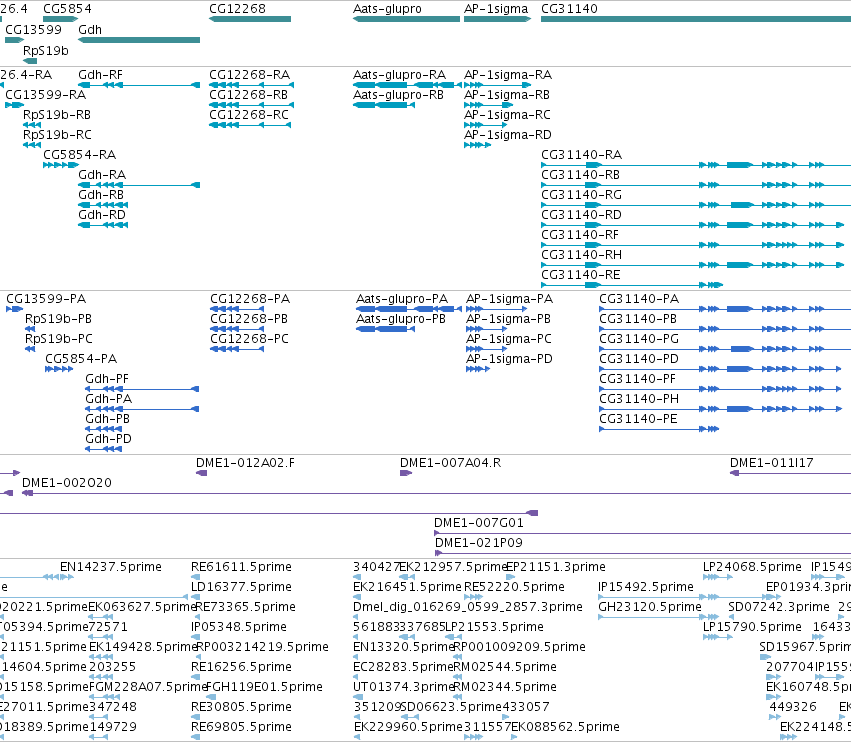Click the CG12268-RA transcript label

(250, 74)
